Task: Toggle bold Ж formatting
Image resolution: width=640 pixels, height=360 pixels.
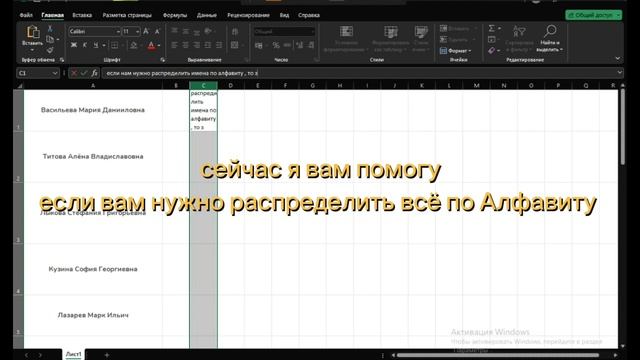Action: [73, 45]
